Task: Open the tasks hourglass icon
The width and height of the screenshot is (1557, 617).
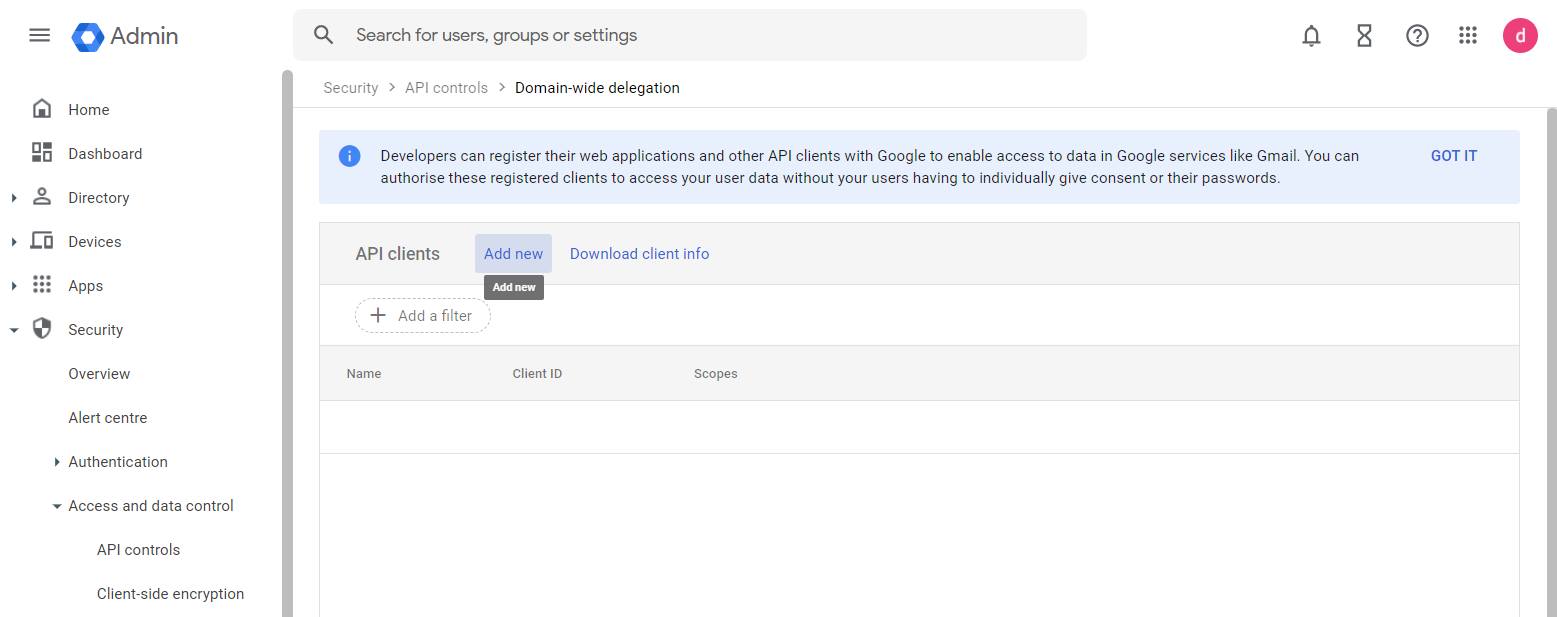Action: click(x=1364, y=36)
